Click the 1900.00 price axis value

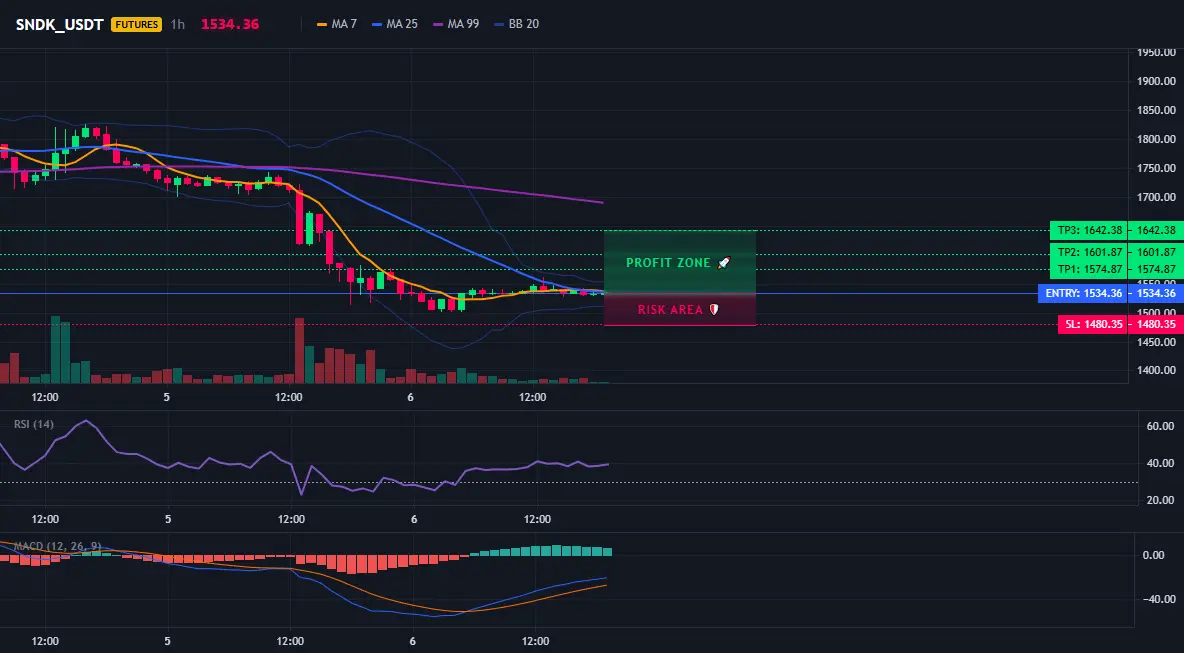1156,82
